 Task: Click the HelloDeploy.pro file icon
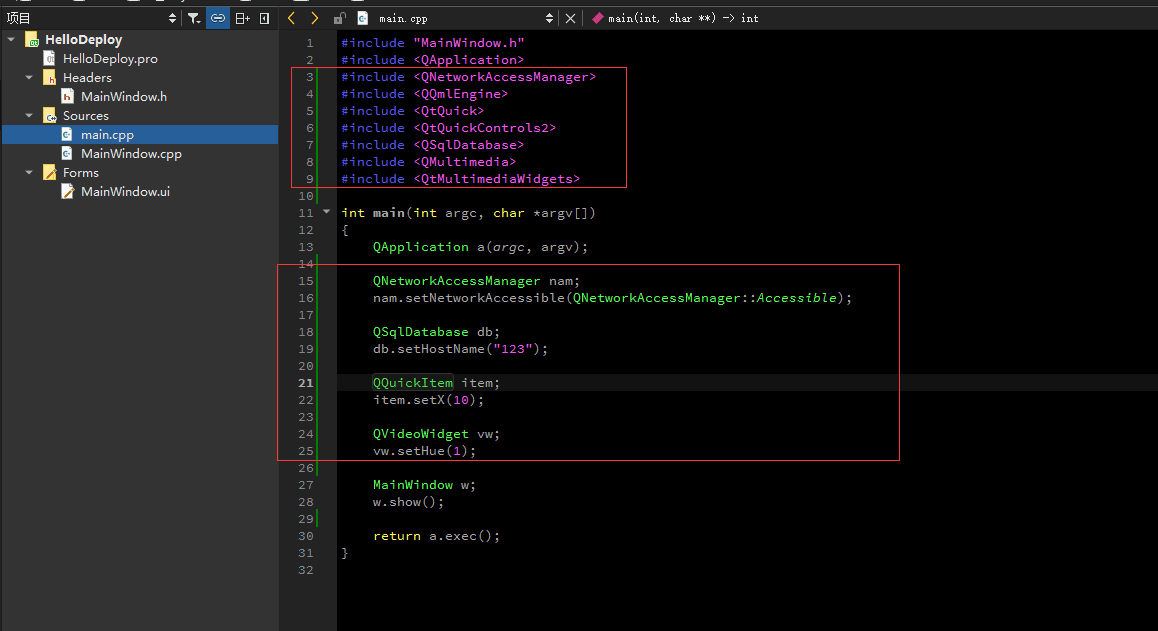click(49, 58)
